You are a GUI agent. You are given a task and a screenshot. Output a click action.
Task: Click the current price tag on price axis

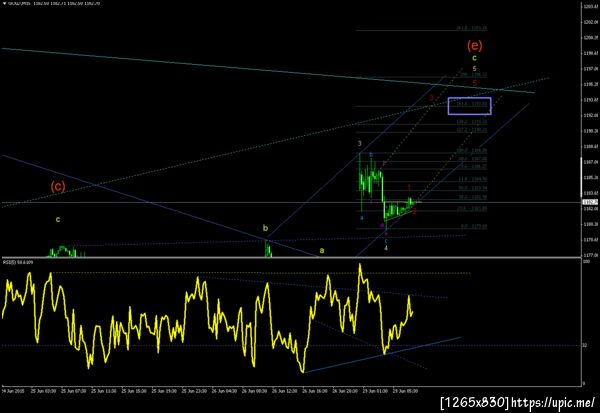point(588,202)
